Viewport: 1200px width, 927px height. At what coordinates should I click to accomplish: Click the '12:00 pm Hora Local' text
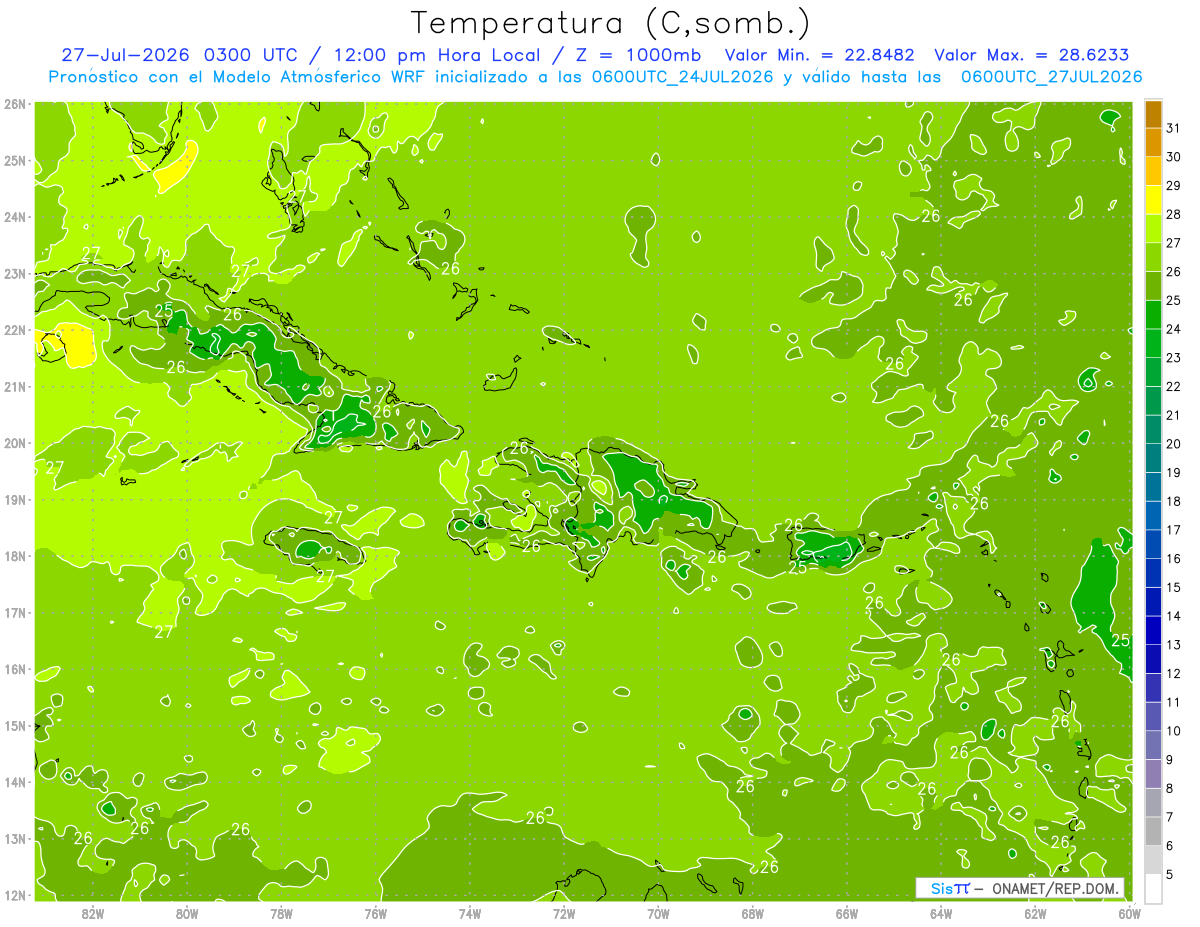[437, 55]
